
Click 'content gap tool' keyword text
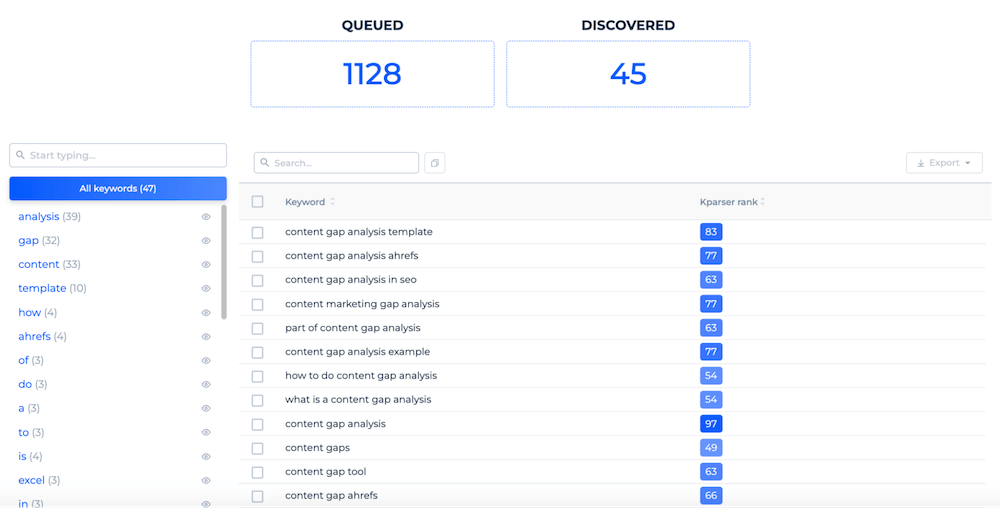[x=326, y=472]
